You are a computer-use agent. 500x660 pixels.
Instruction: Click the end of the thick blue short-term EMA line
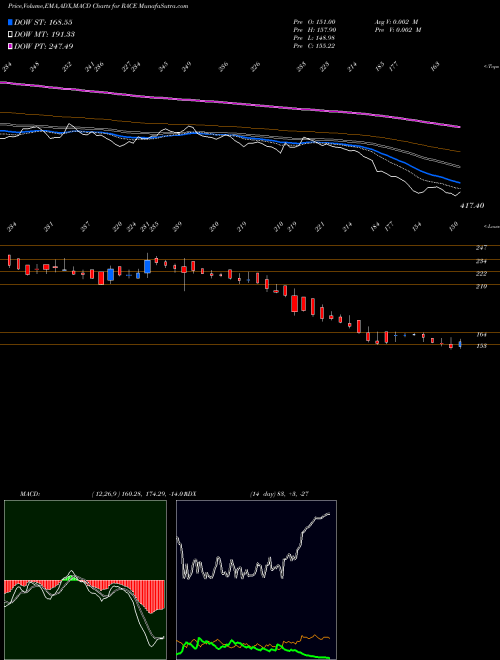click(459, 182)
